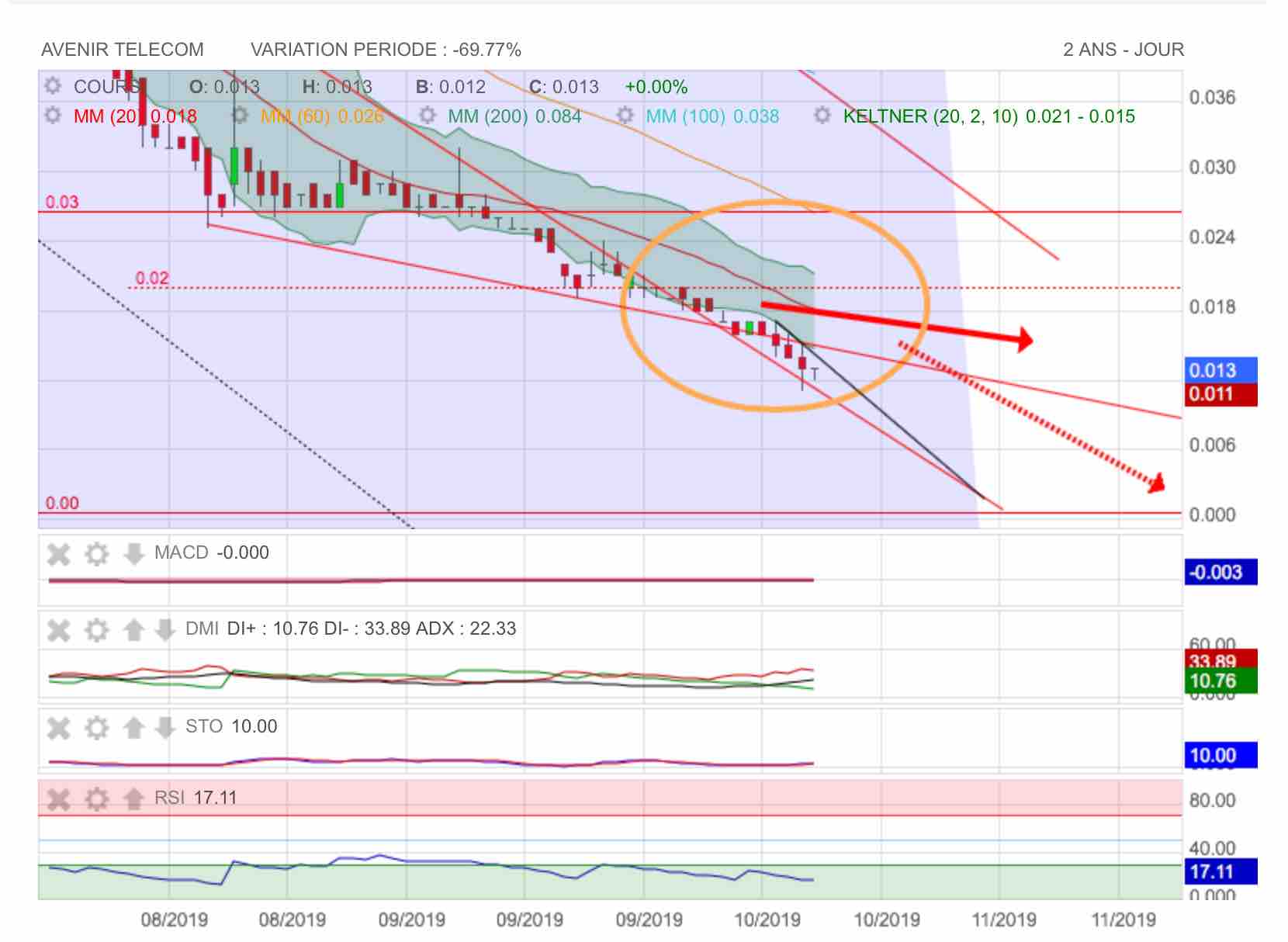This screenshot has width=1288, height=942.
Task: Click the AVENIR TELECOM chart title
Action: click(123, 50)
